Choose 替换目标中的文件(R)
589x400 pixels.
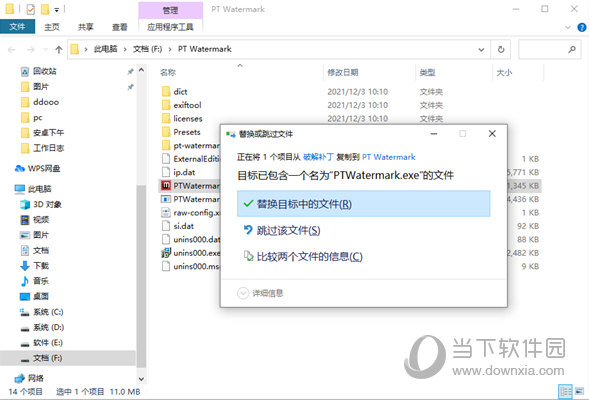(x=363, y=204)
